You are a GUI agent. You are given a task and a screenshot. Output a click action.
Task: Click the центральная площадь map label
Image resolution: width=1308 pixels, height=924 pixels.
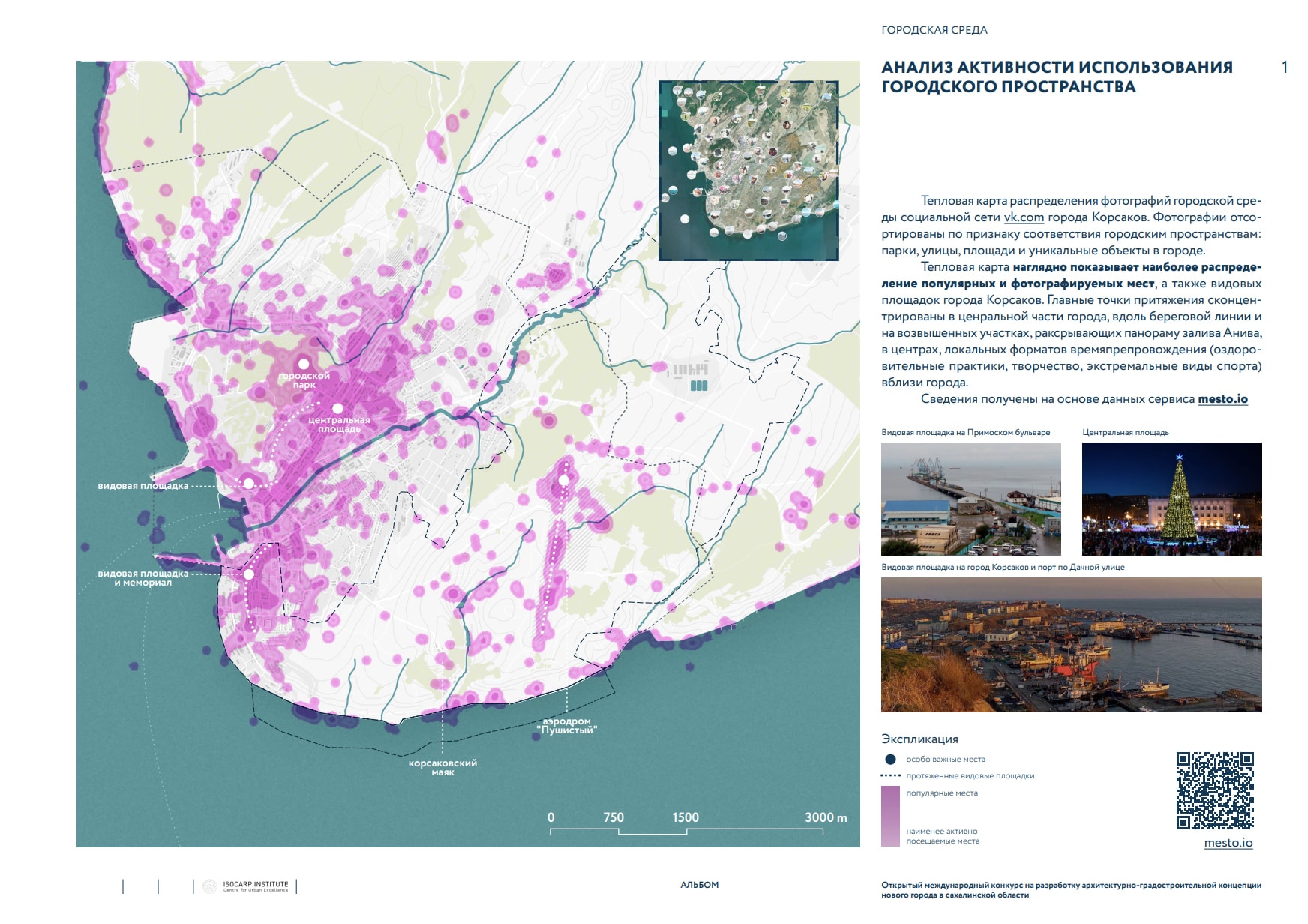coord(339,424)
